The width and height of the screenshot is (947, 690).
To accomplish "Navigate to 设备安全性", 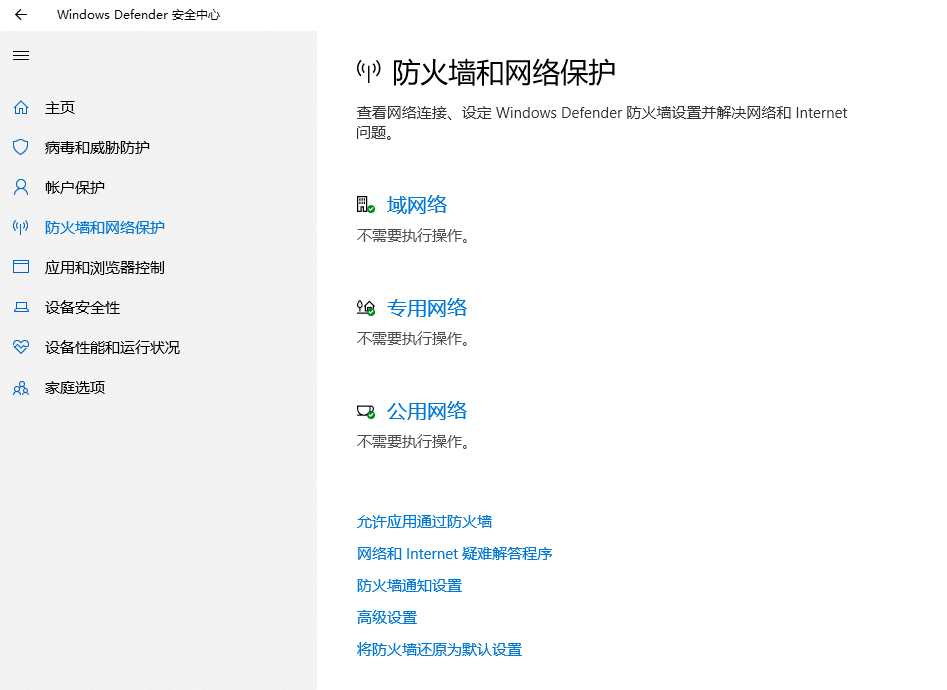I will 82,307.
